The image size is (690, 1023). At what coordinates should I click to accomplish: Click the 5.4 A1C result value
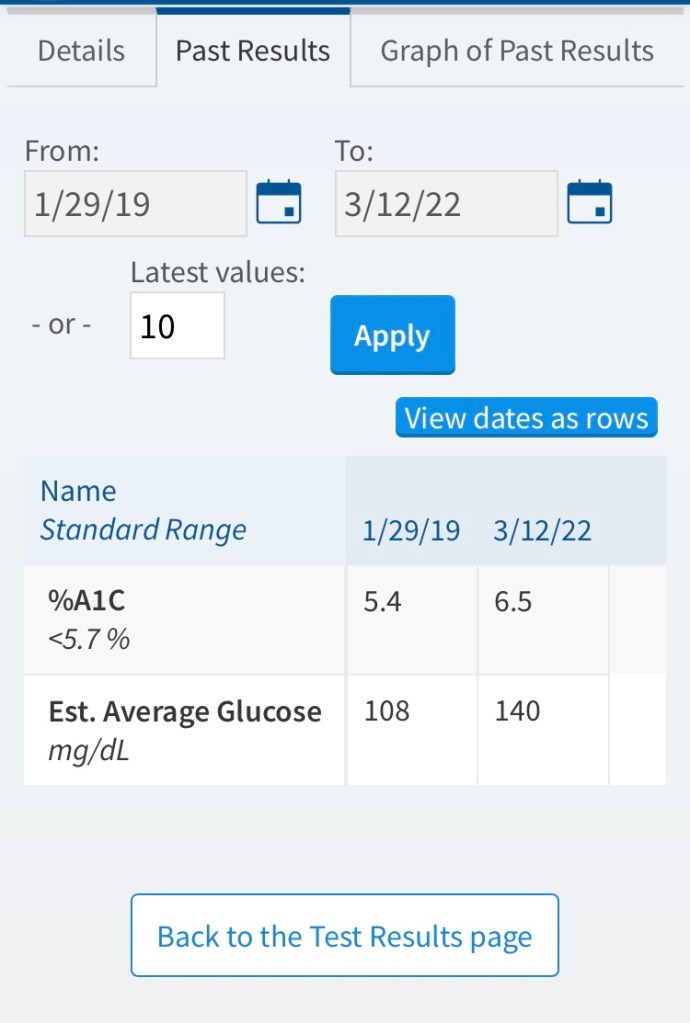coord(382,603)
